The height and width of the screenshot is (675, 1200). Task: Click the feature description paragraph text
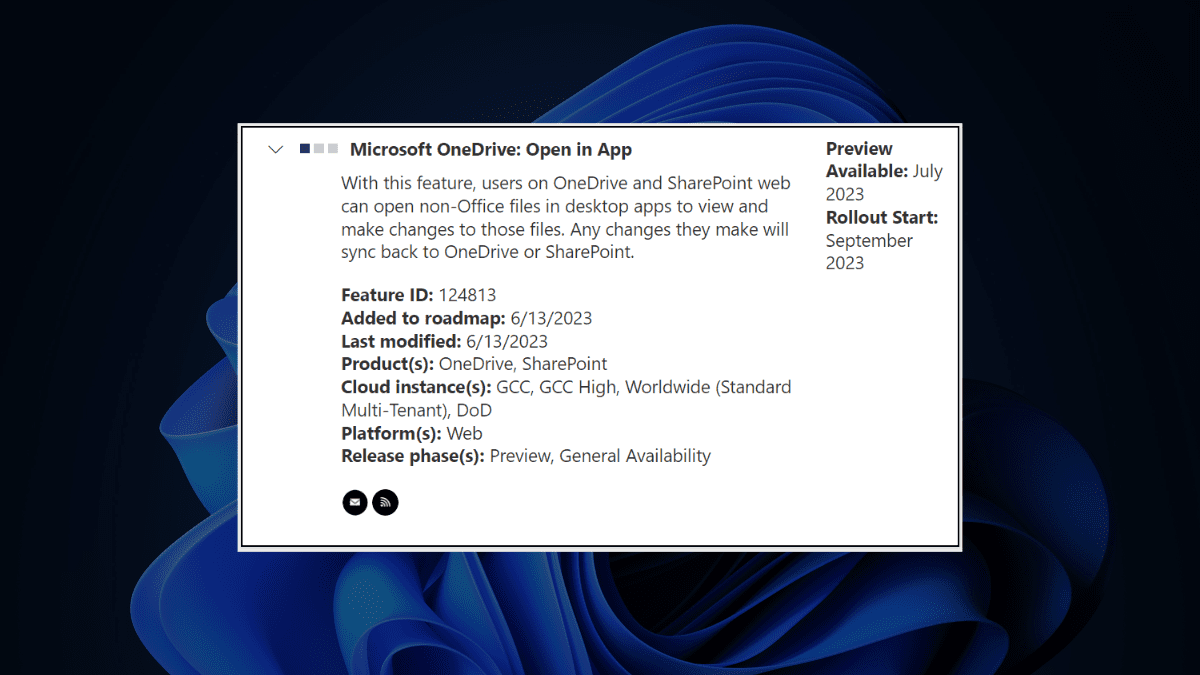[x=565, y=217]
